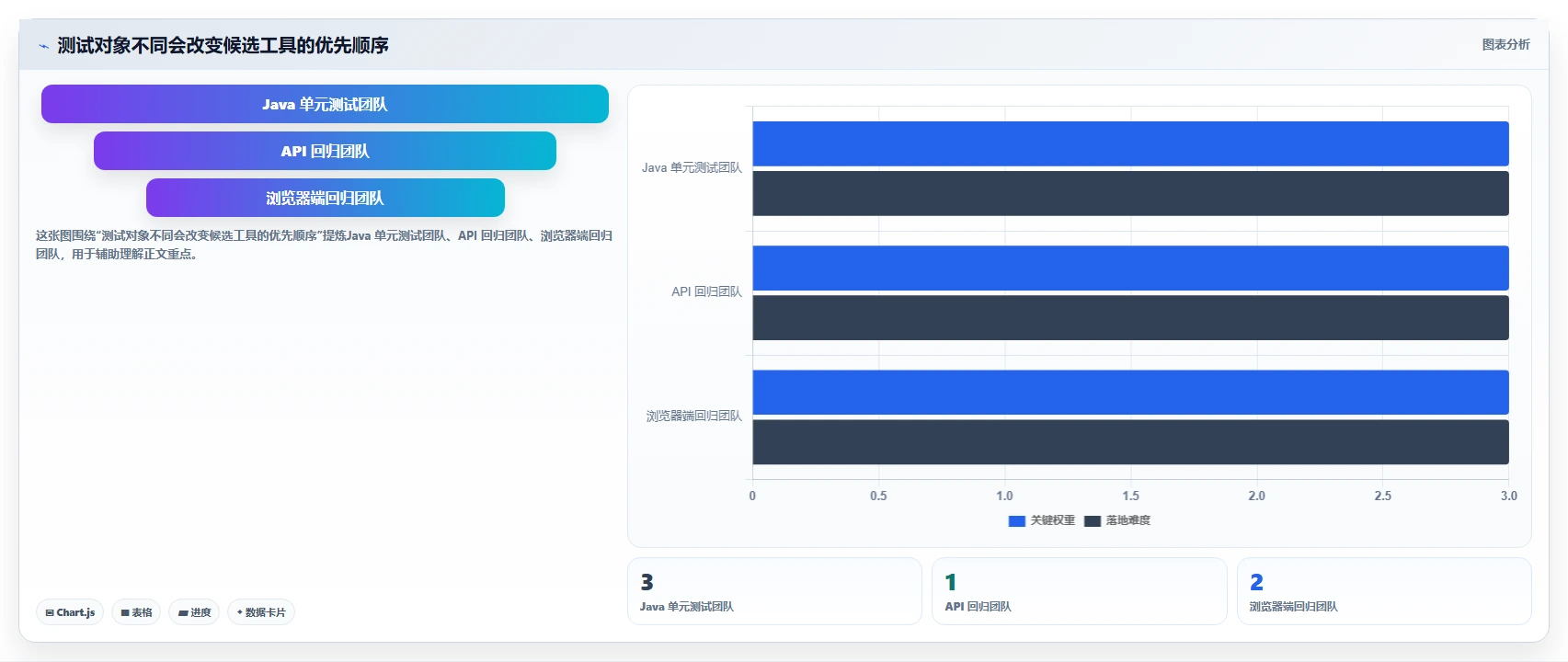The image size is (1568, 662).
Task: Open the data card showing 1 API 回归团队
Action: click(x=1079, y=591)
